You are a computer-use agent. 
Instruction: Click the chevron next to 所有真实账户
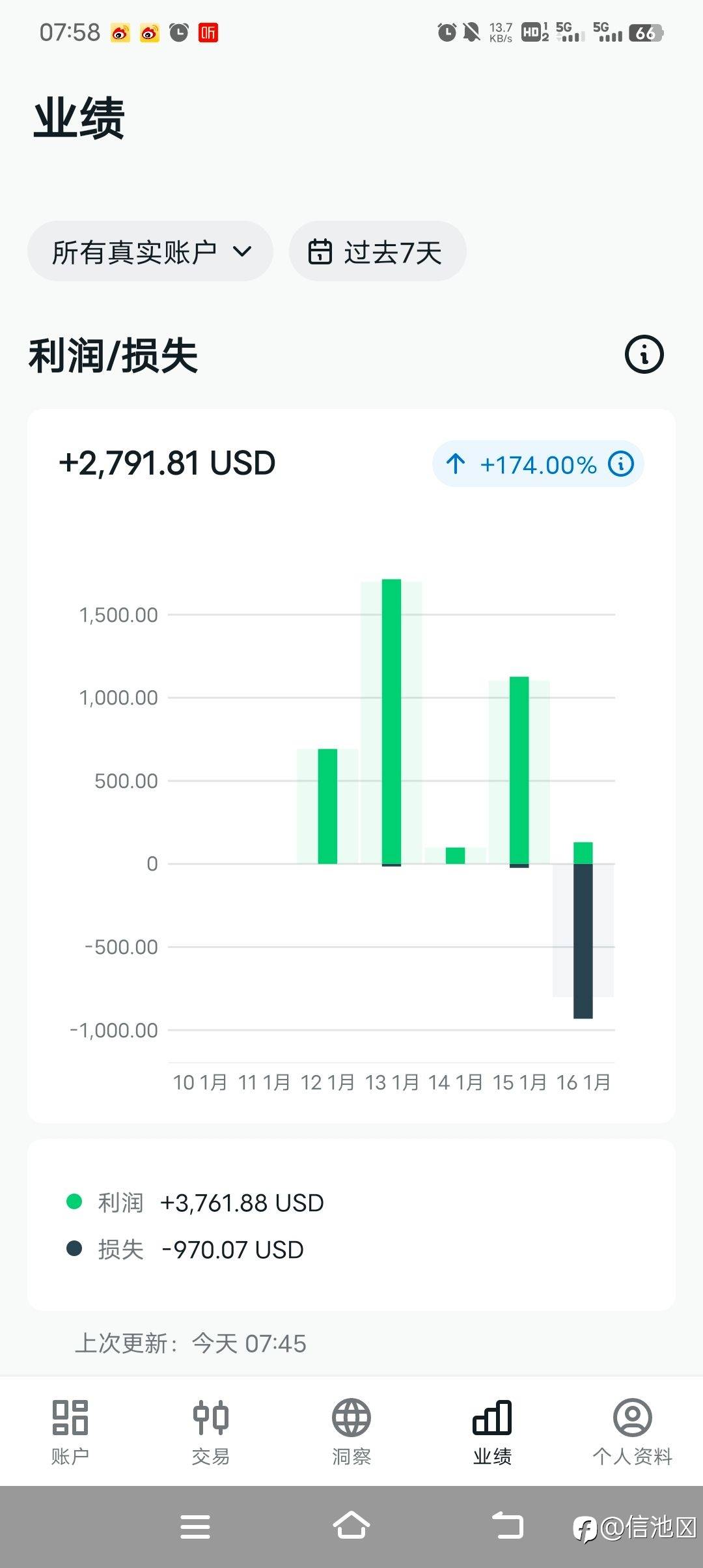pos(242,252)
